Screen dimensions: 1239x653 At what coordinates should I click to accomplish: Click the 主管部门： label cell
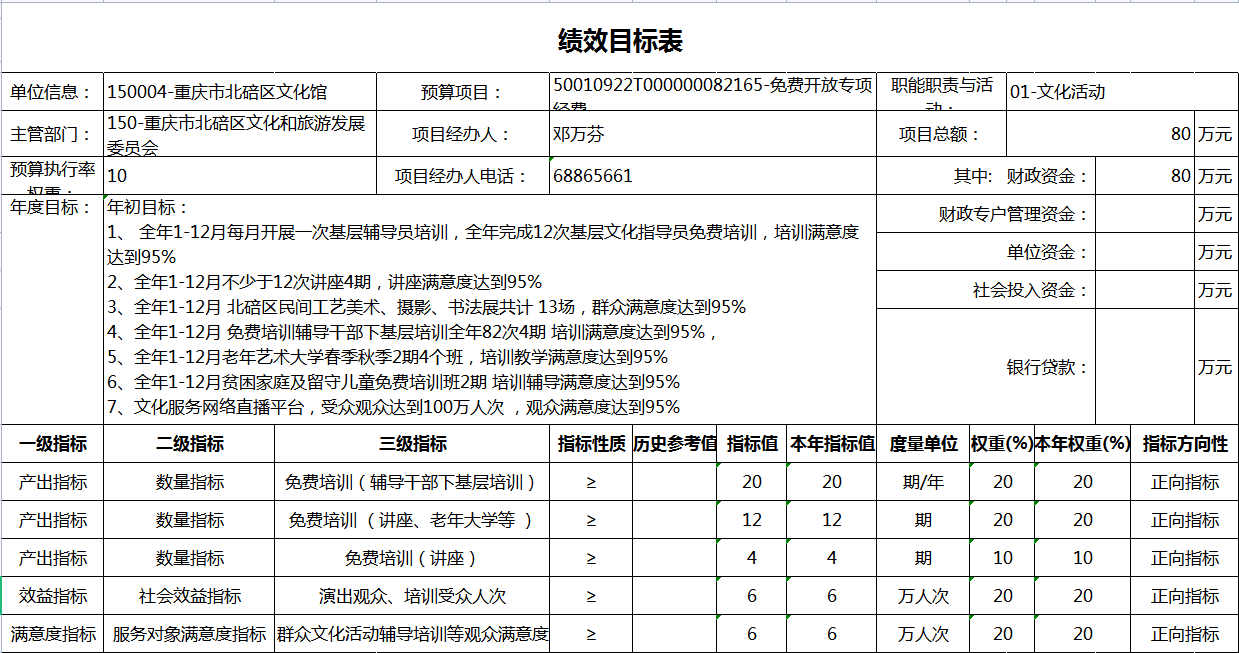[x=52, y=134]
